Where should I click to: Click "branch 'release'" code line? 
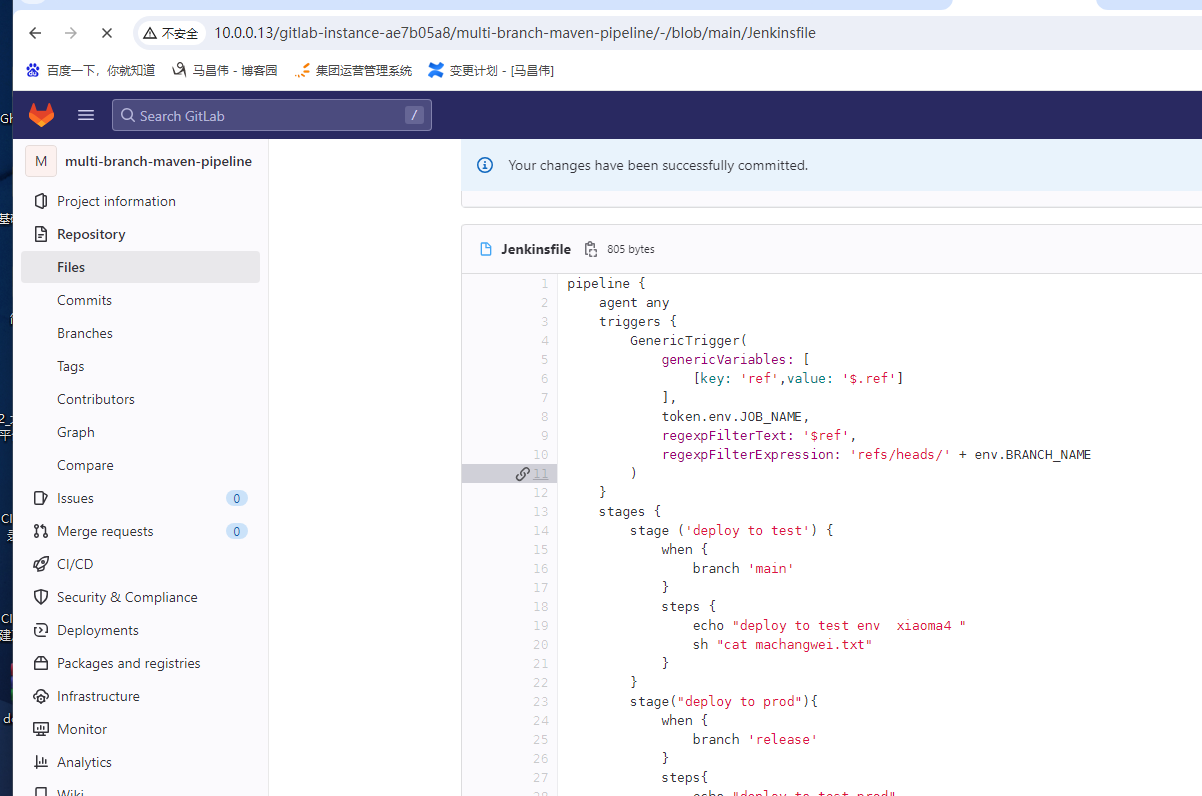click(755, 739)
